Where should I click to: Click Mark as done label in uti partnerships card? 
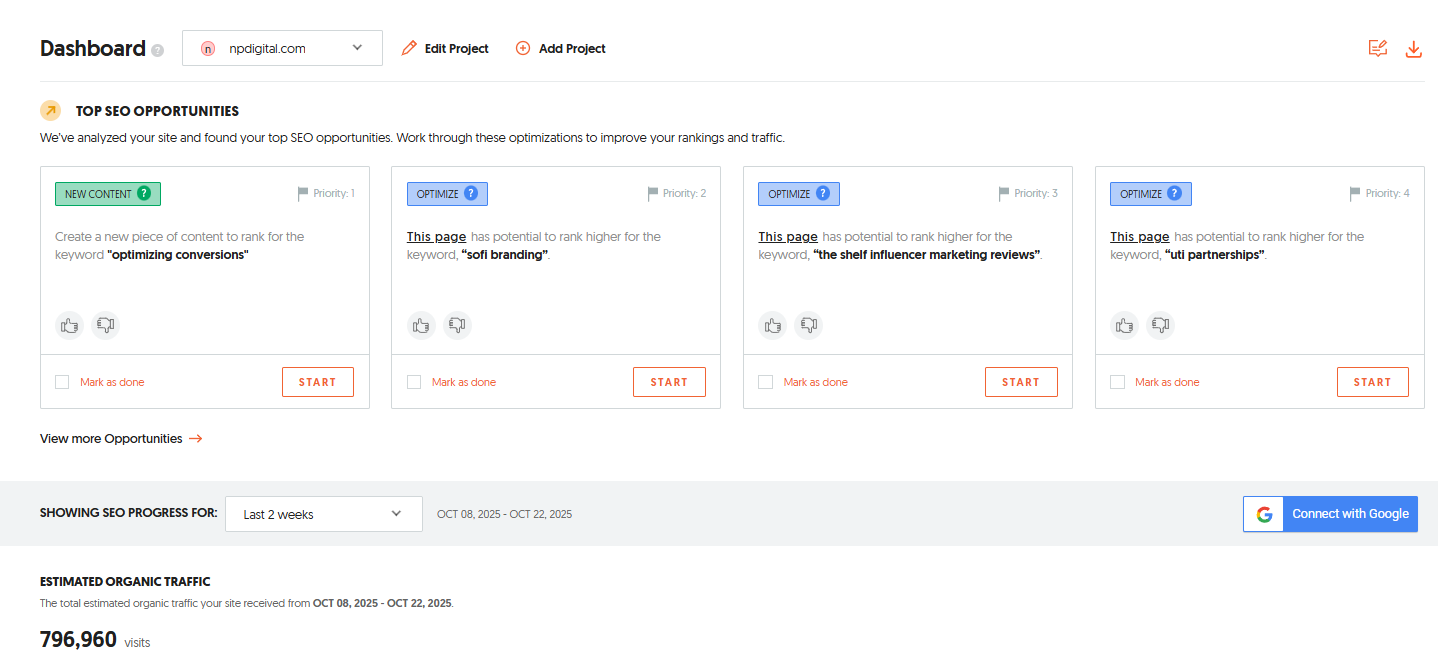pos(1167,382)
